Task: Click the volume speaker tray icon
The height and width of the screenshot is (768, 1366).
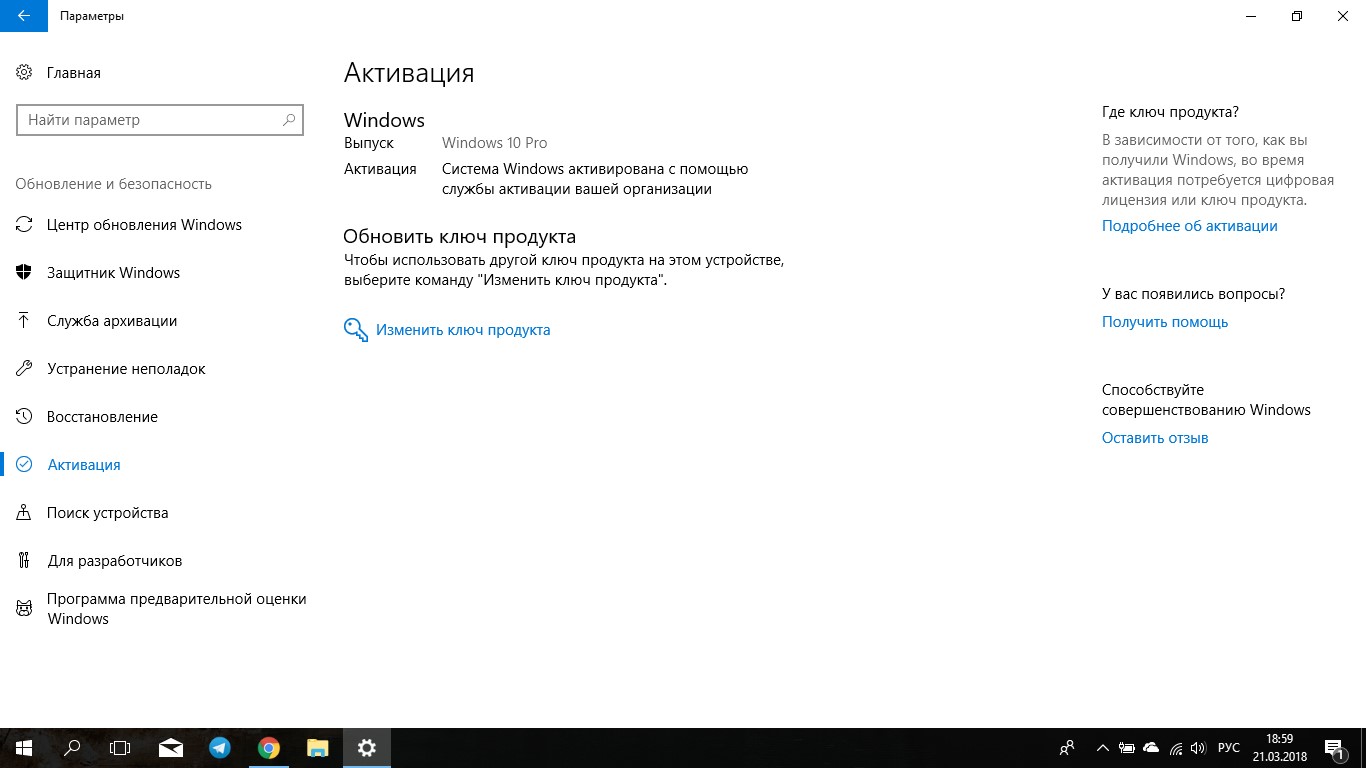Action: [x=1198, y=748]
